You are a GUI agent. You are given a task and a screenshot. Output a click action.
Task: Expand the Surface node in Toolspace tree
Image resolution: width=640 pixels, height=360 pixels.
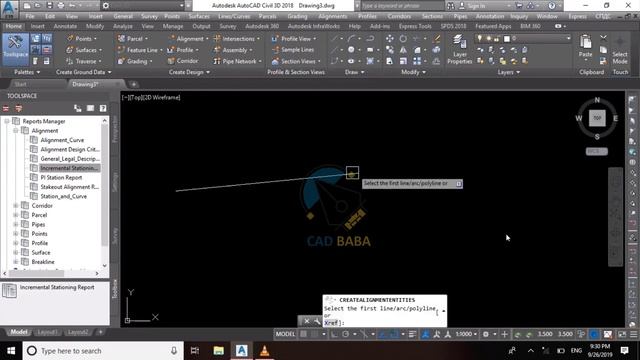pos(16,253)
